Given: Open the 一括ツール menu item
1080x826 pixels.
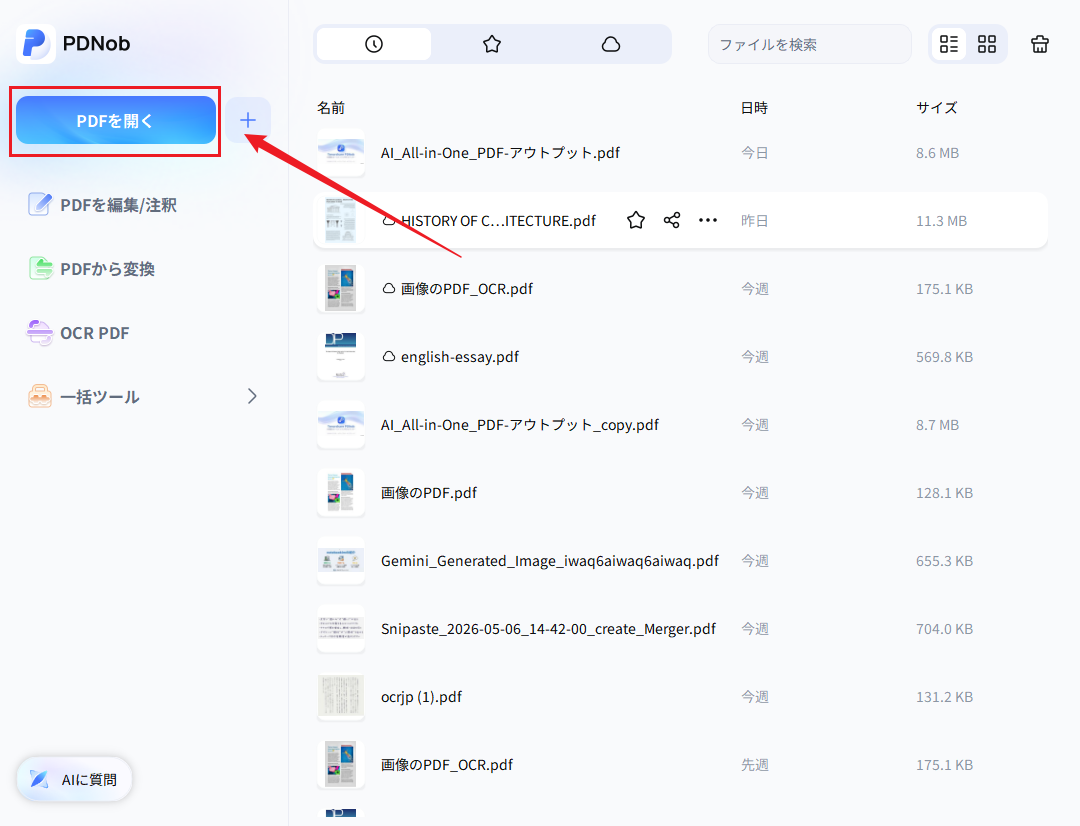Looking at the screenshot, I should [x=141, y=397].
